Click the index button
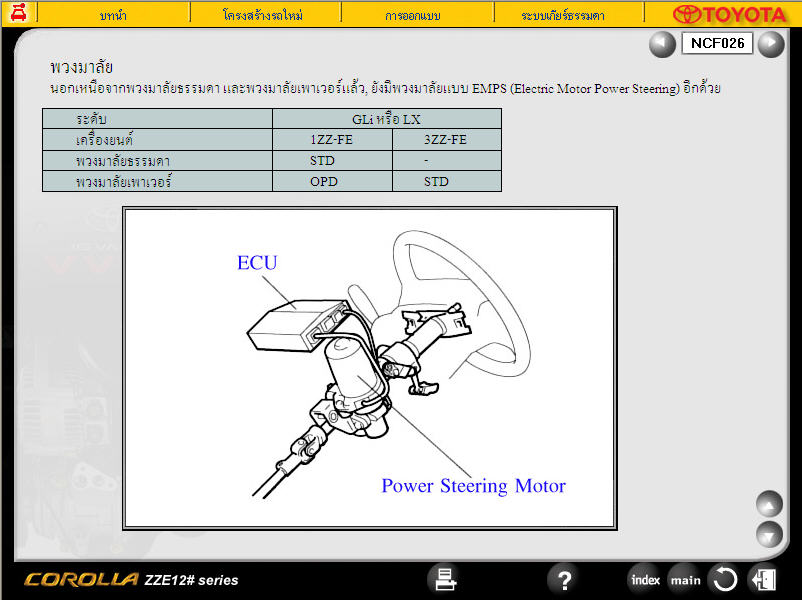 pos(644,580)
